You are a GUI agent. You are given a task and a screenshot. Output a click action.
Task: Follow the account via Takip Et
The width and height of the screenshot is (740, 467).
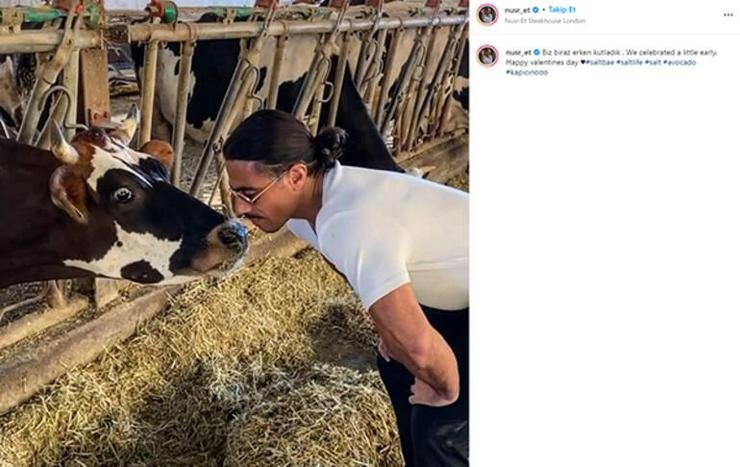tap(562, 10)
